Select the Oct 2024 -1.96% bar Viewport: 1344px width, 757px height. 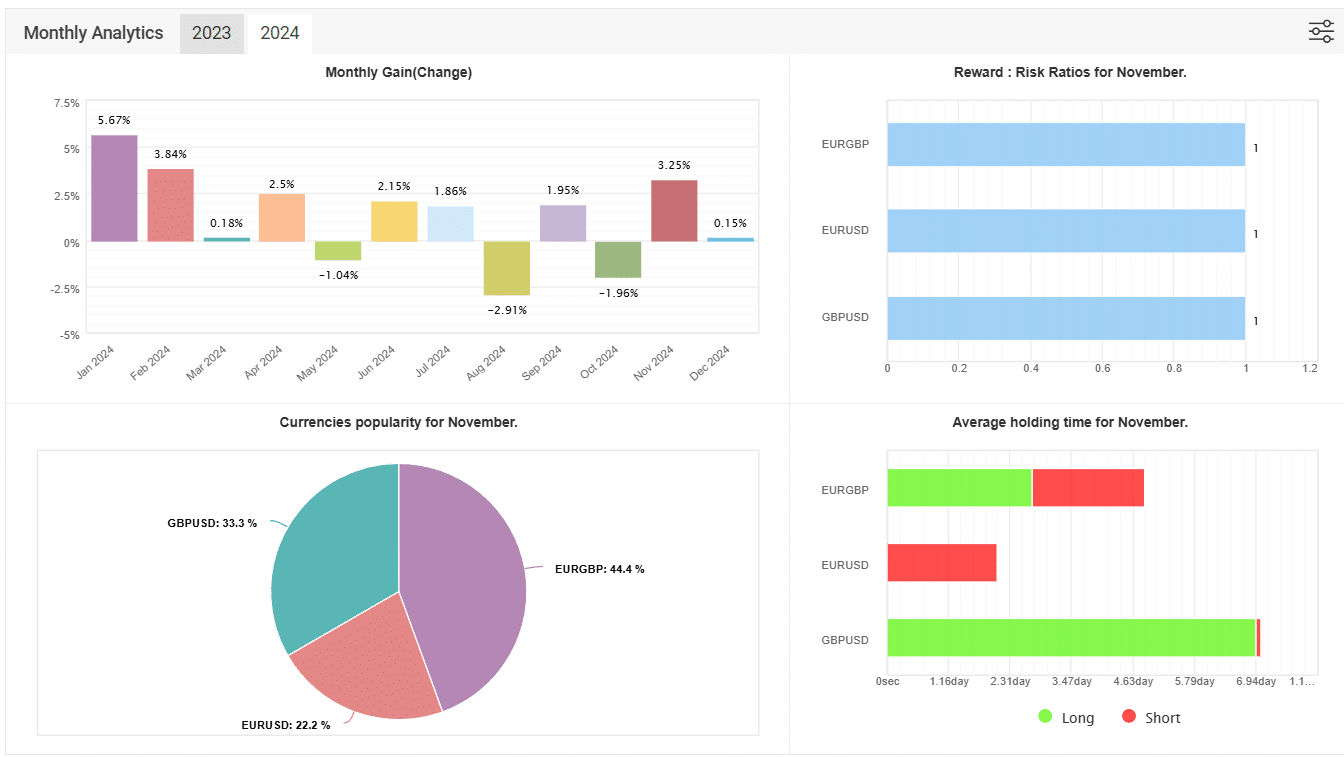pos(618,259)
